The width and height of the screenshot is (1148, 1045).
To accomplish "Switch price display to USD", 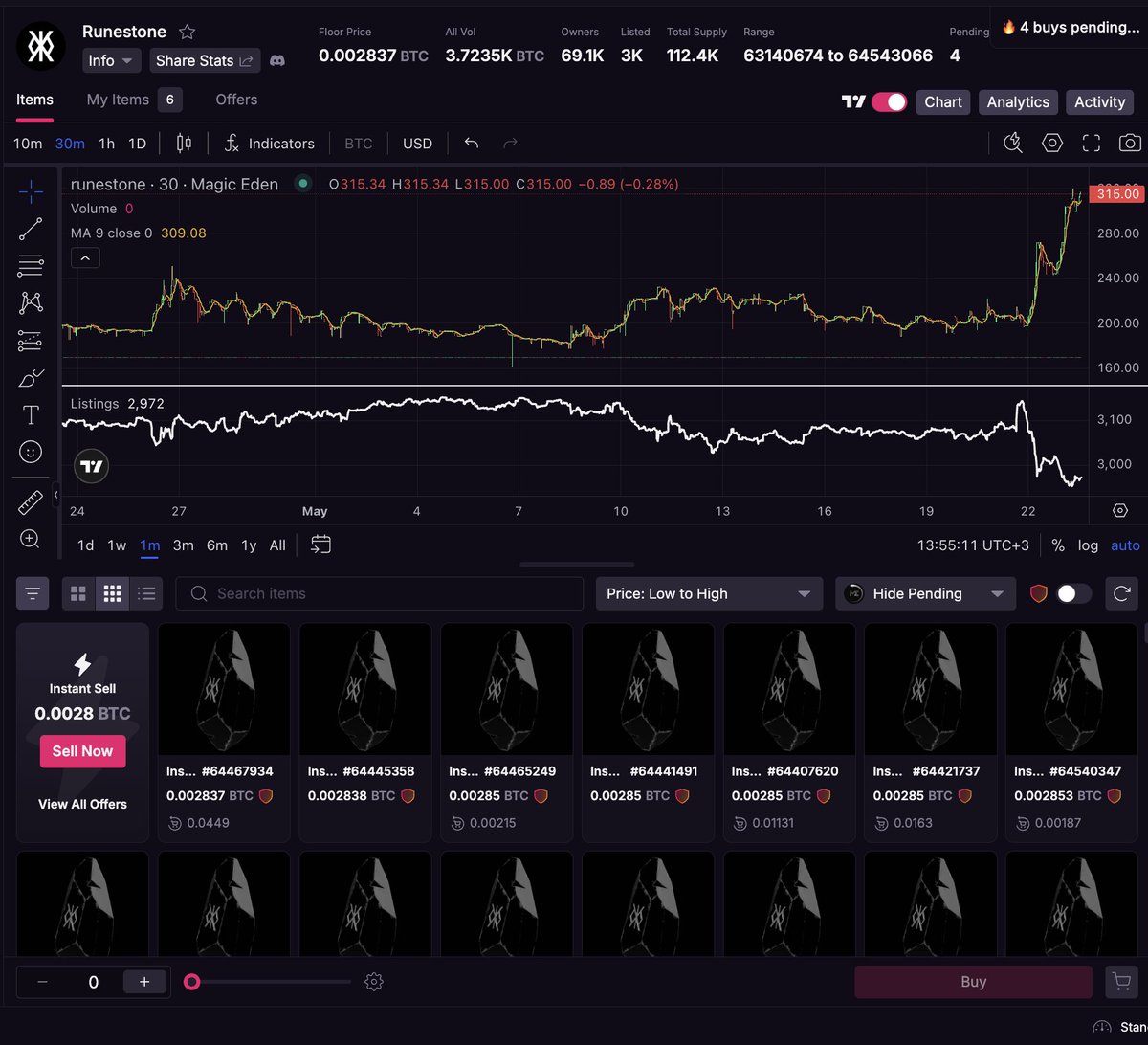I will tap(417, 144).
